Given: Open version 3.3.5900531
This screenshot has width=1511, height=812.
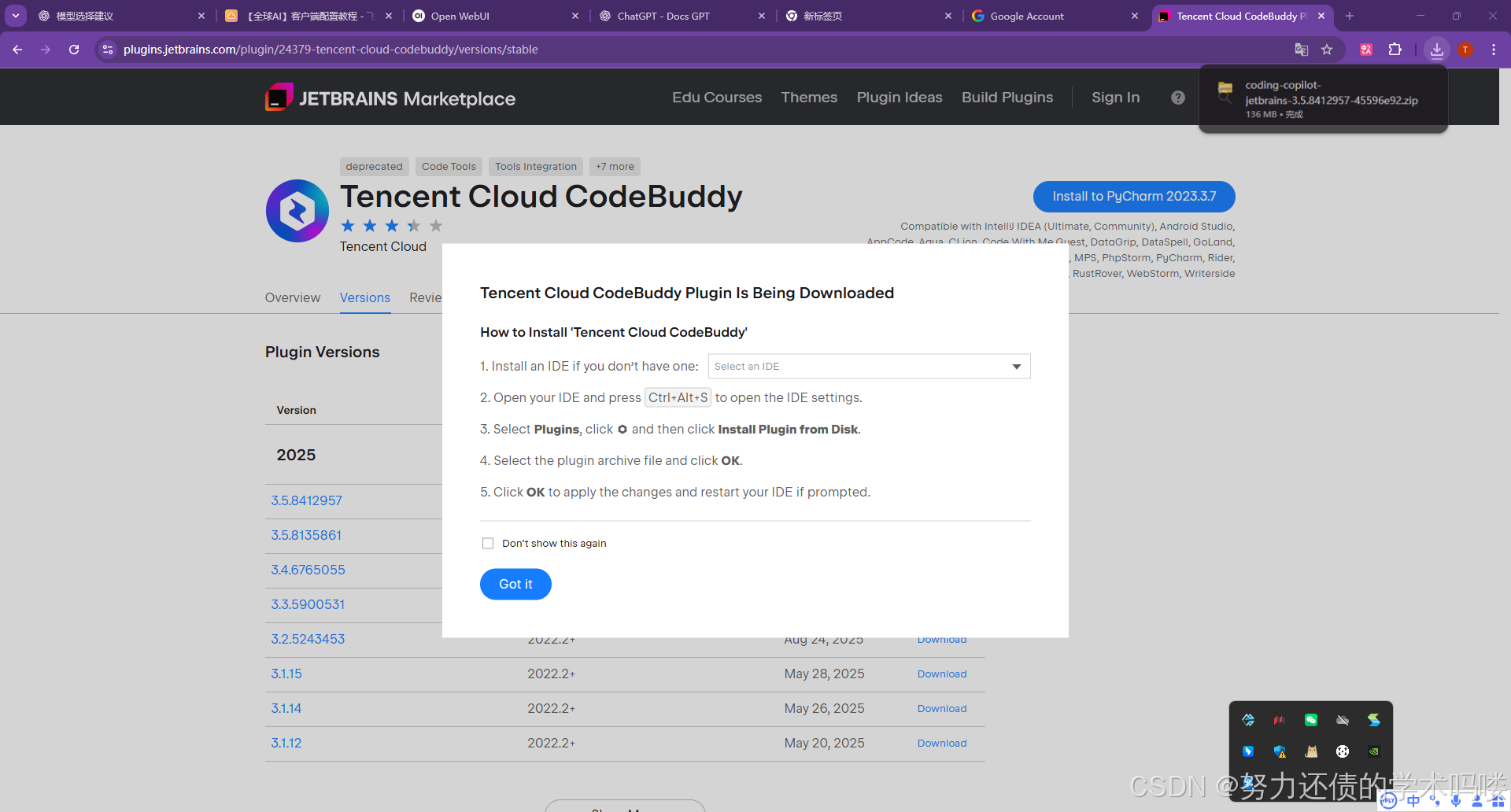Looking at the screenshot, I should pos(308,604).
